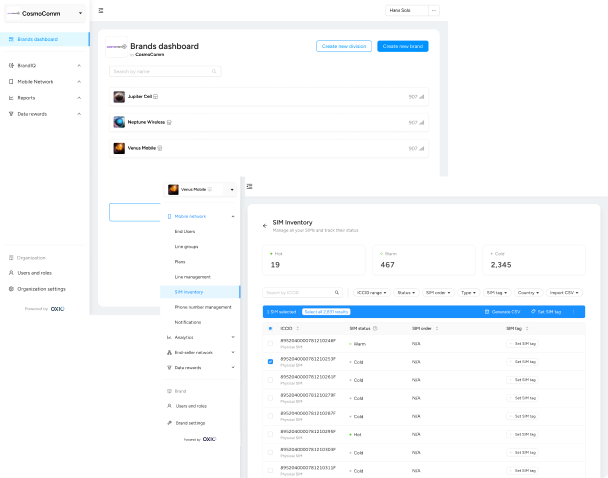This screenshot has height=478, width=608.
Task: Check the box for ICCID ending 0248F
Action: (x=270, y=343)
